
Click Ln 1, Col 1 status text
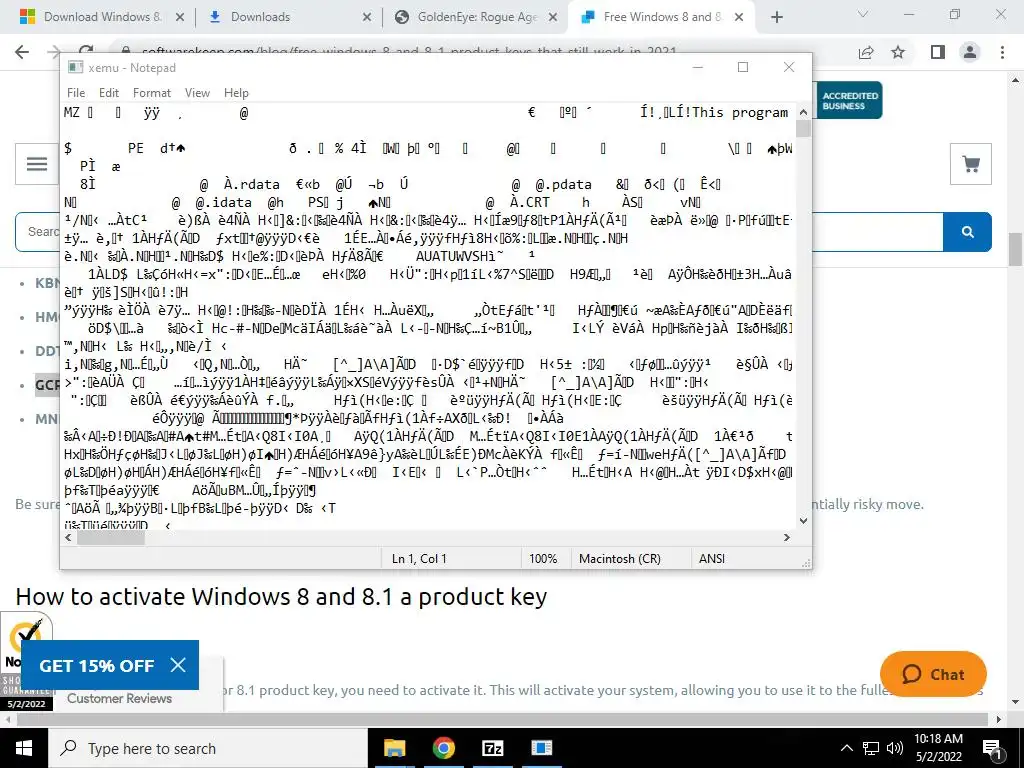coord(419,559)
